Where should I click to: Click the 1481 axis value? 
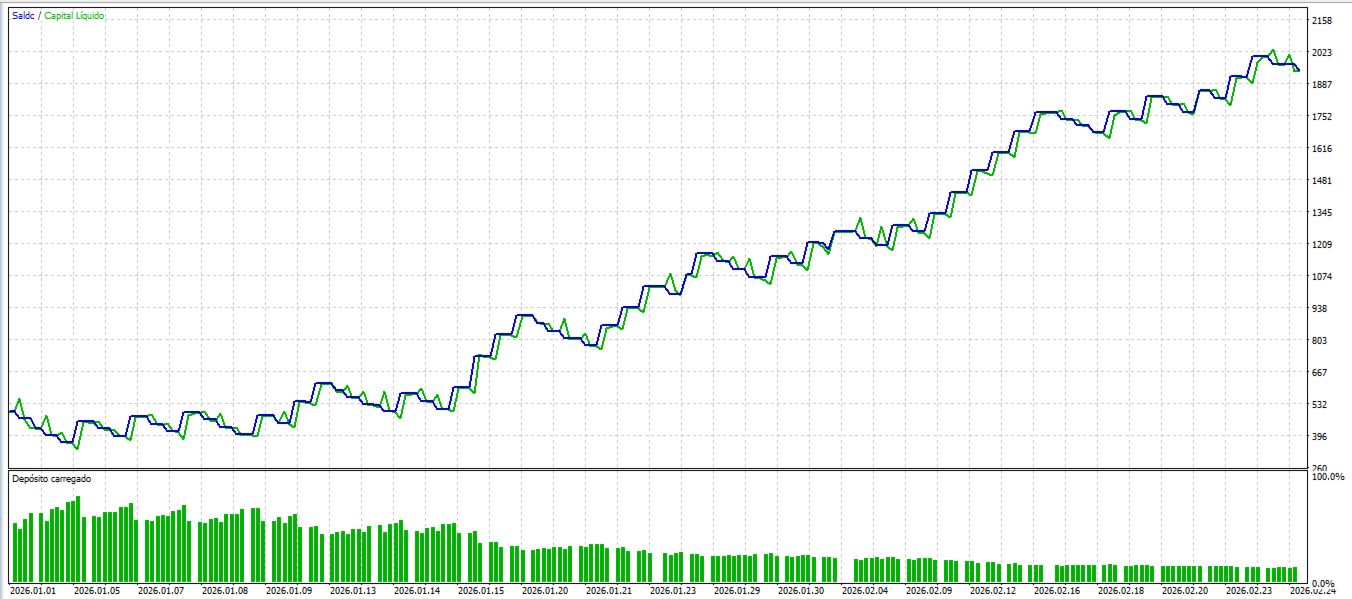tap(1323, 181)
